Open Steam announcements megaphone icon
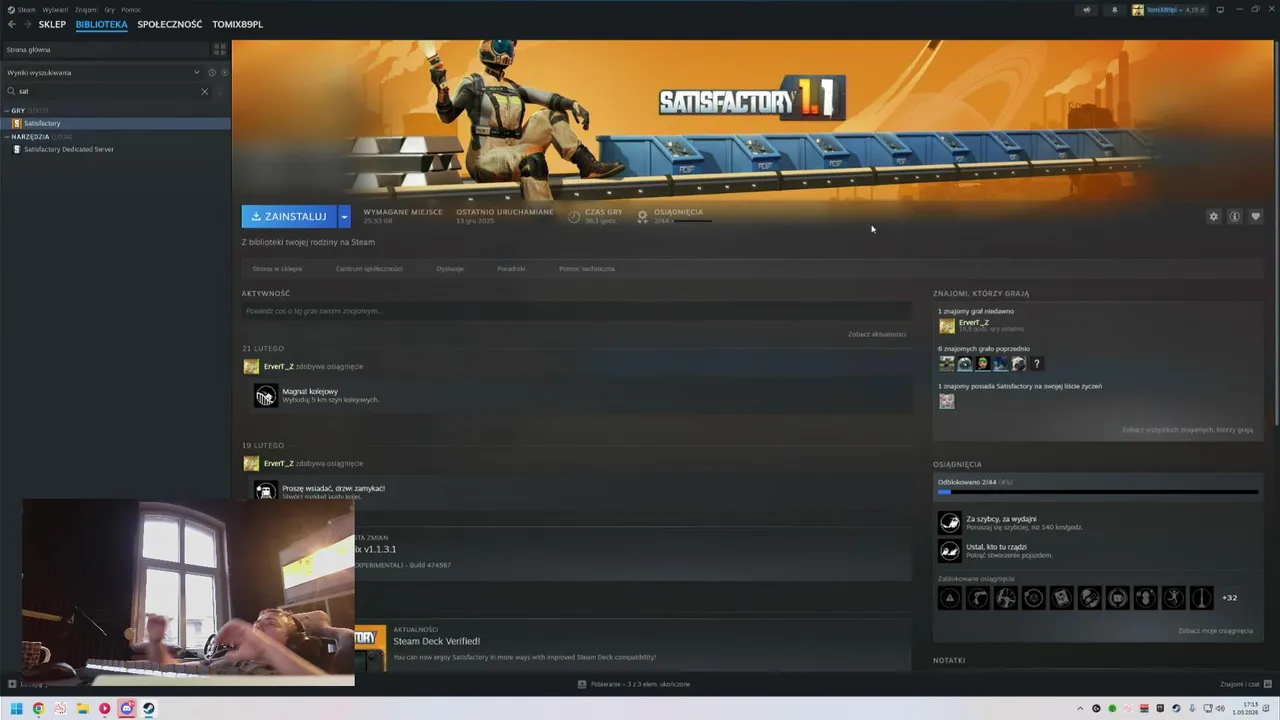 tap(1087, 10)
